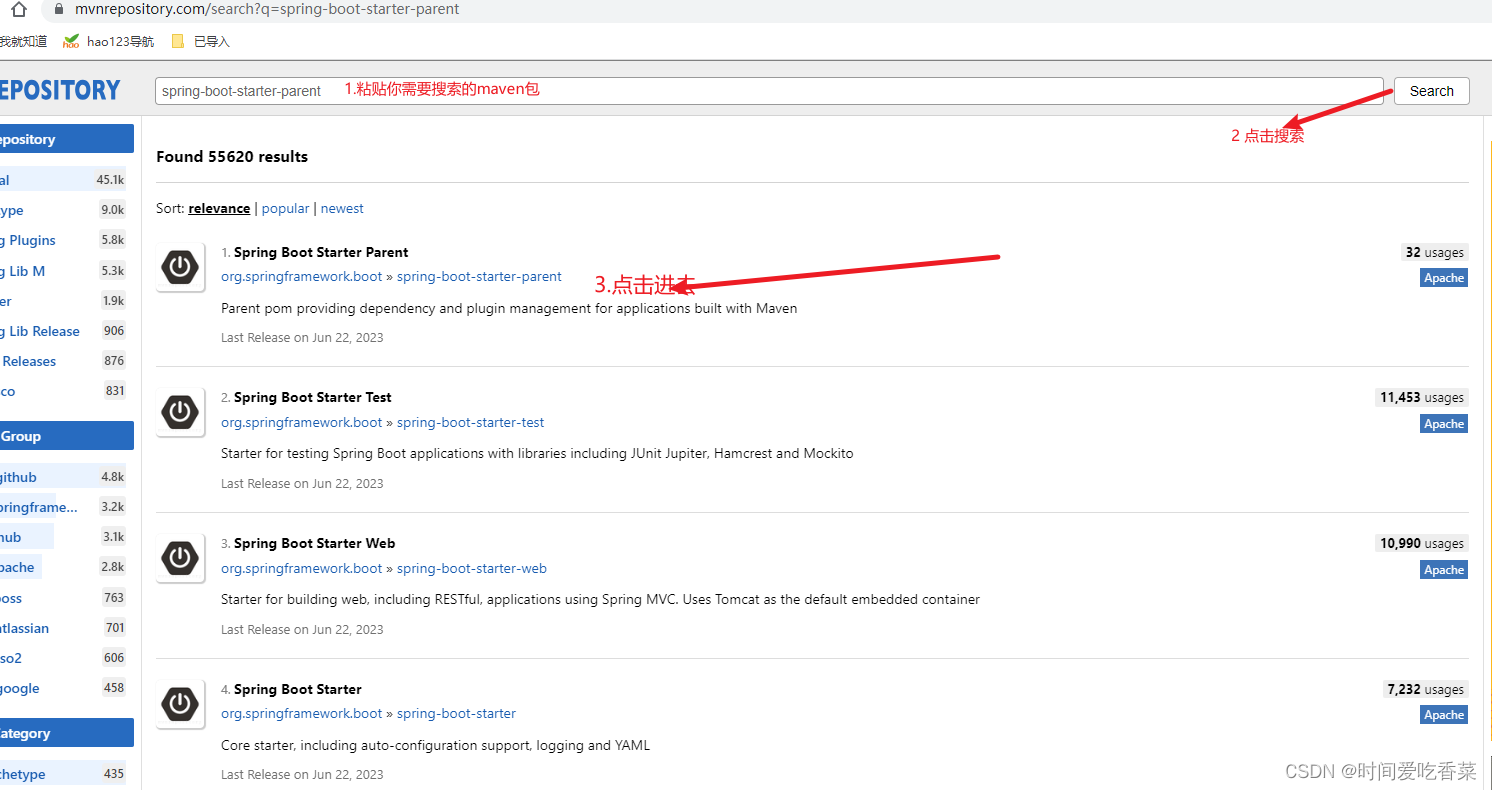Click the padlock icon in address bar
The image size is (1492, 790).
coord(58,9)
